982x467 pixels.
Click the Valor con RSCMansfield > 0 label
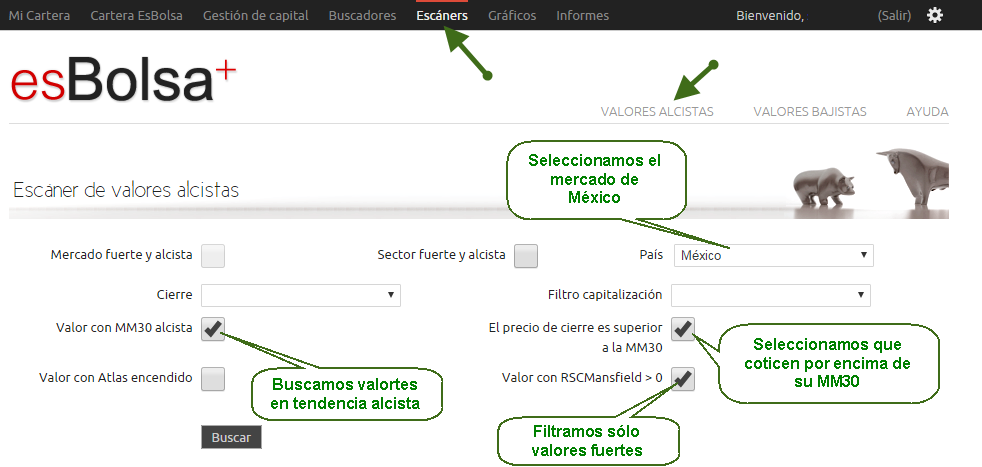pyautogui.click(x=582, y=377)
